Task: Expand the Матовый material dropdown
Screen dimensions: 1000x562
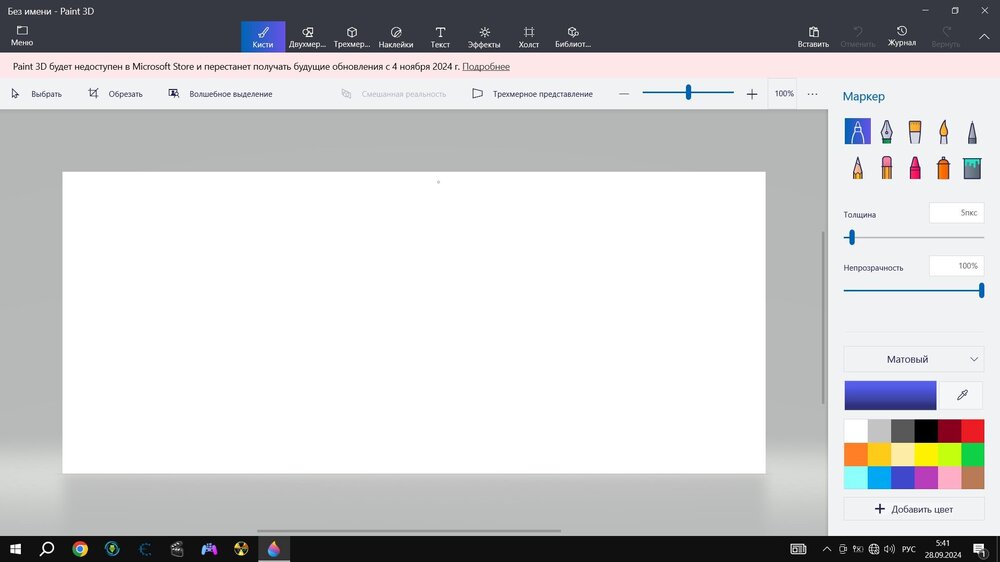Action: (913, 359)
